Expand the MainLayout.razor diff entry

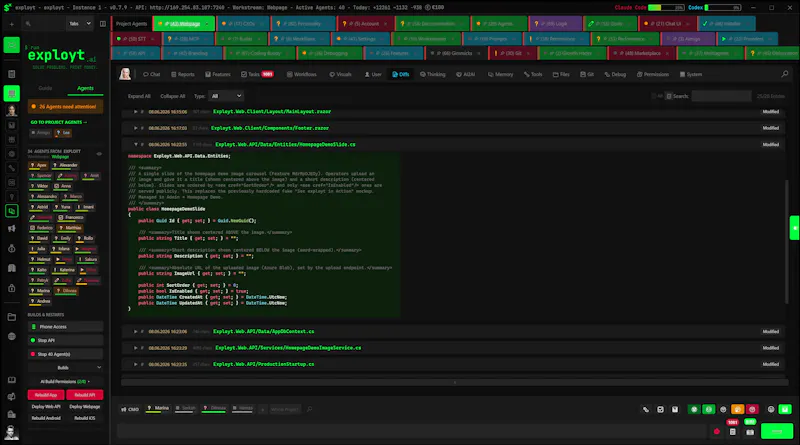[x=135, y=111]
